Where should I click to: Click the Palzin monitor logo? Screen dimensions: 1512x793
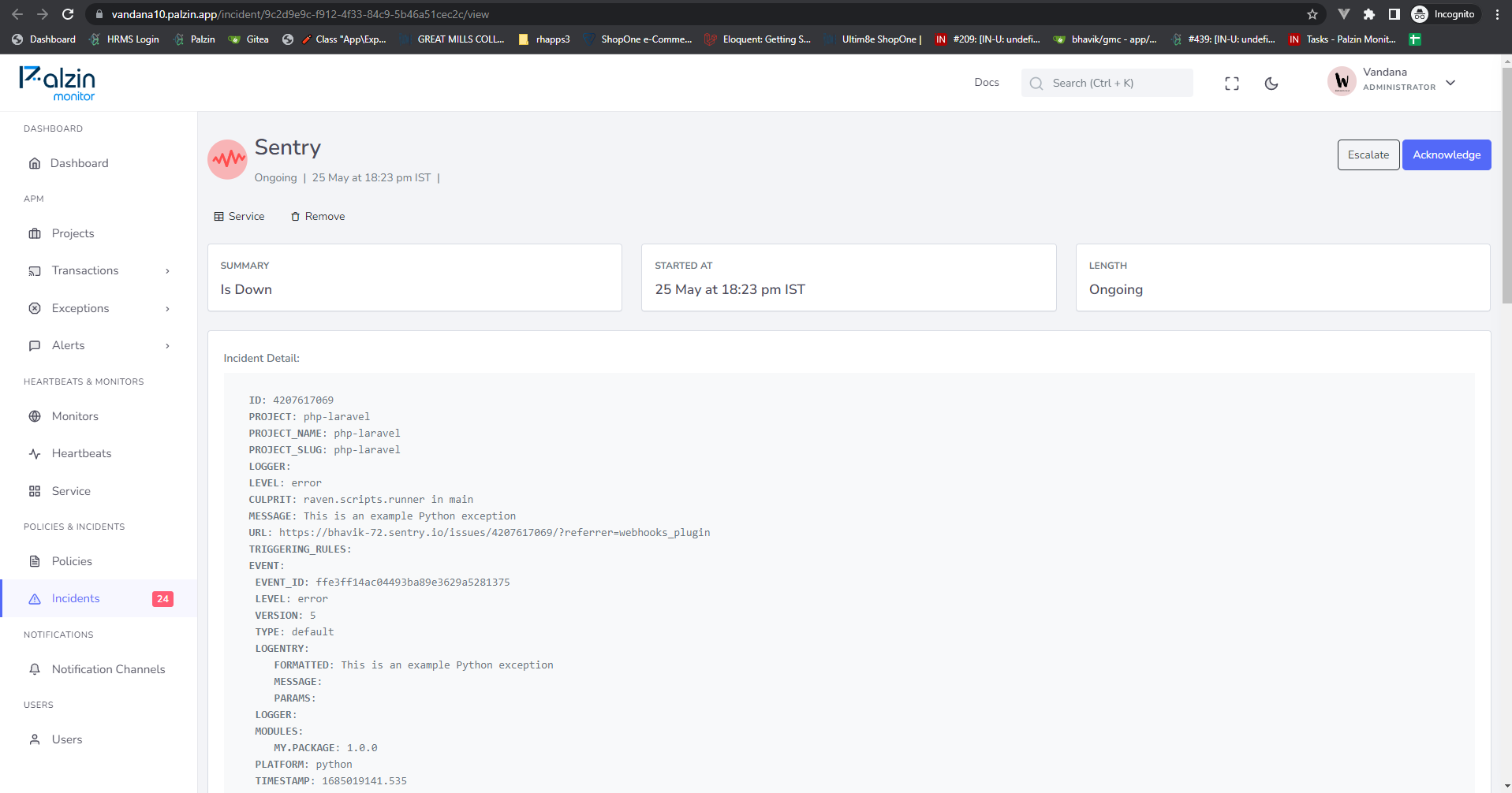[x=58, y=84]
